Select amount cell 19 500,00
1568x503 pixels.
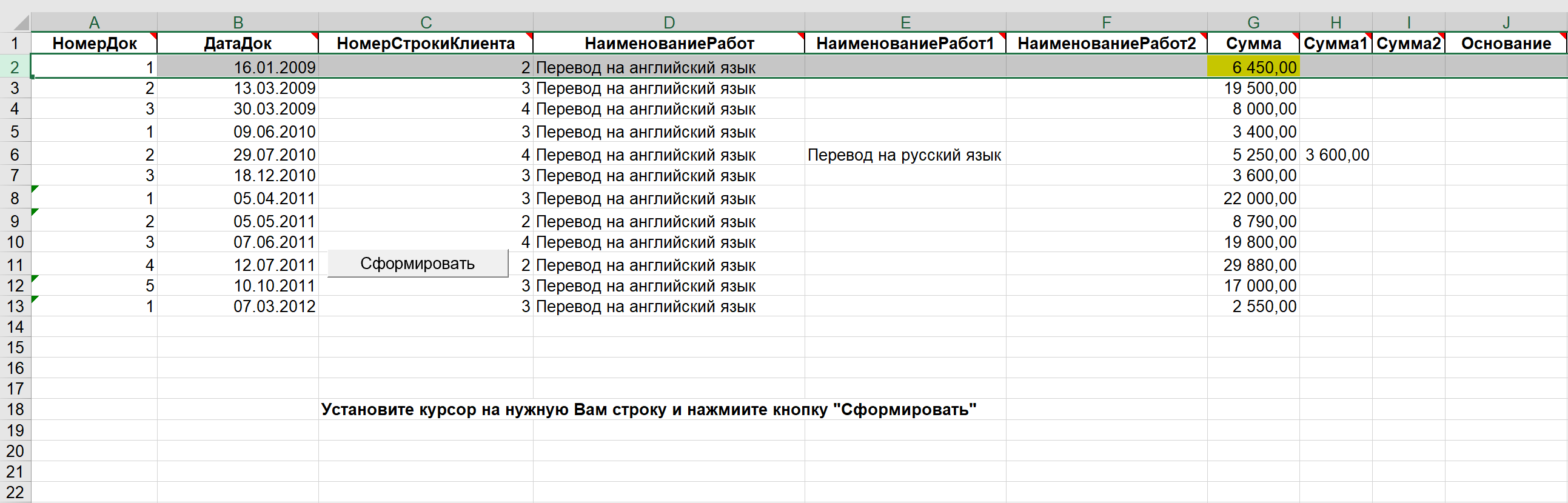point(1253,88)
